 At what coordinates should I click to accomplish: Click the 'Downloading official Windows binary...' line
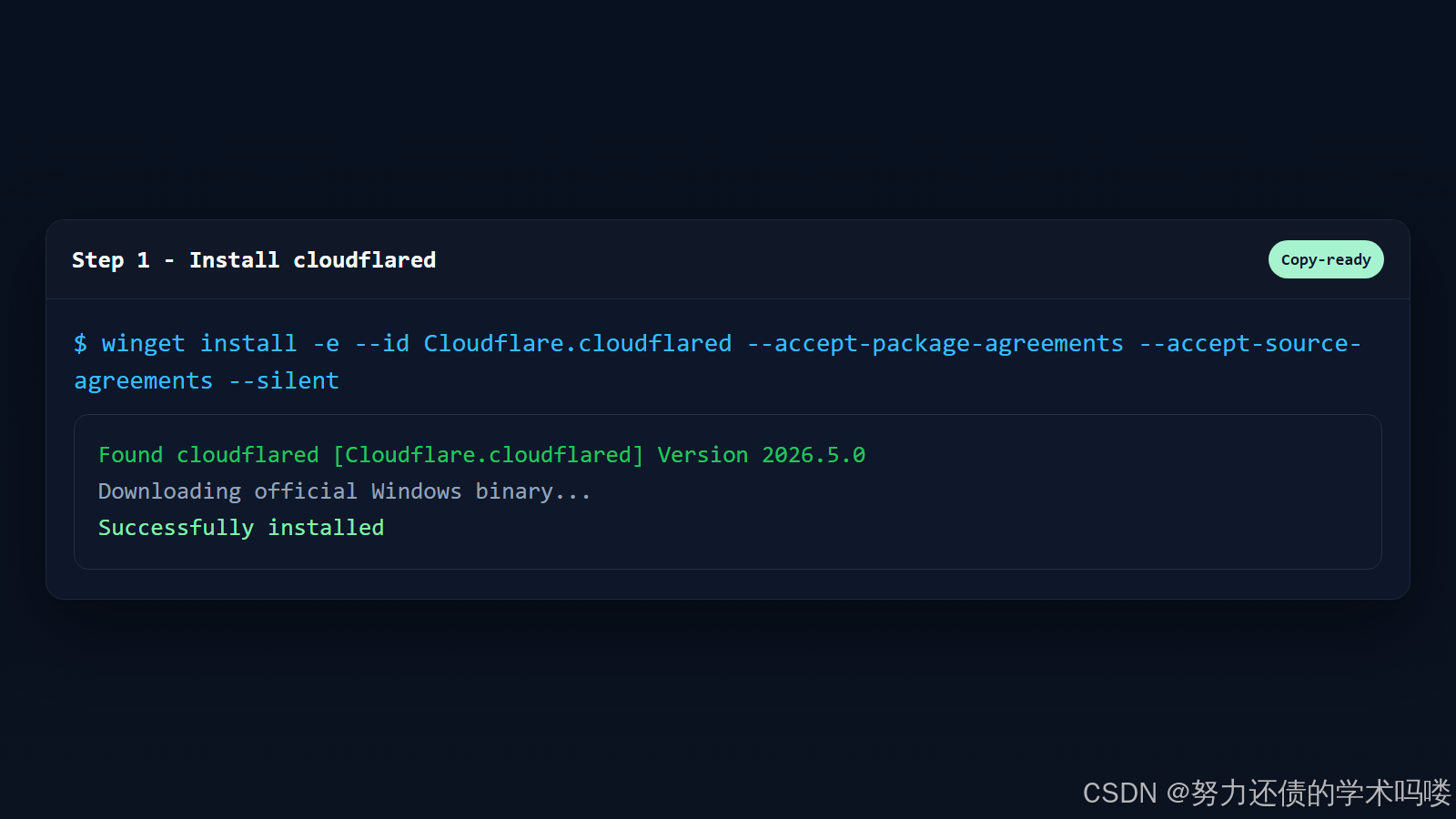[344, 491]
